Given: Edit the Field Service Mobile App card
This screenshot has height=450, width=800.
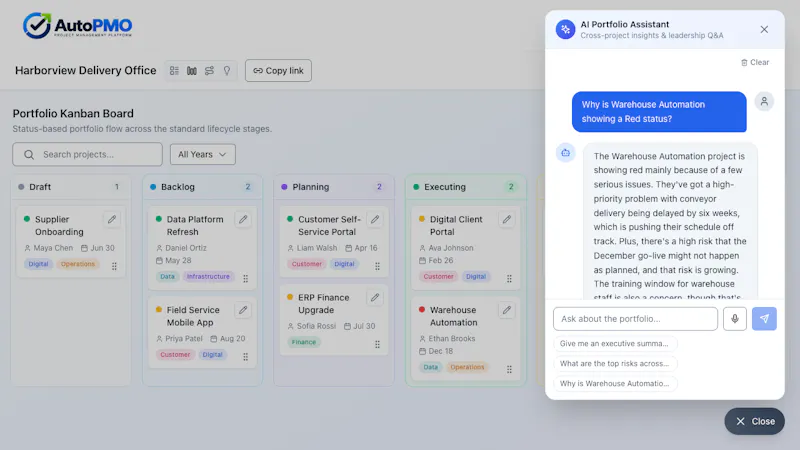Looking at the screenshot, I should 243,310.
